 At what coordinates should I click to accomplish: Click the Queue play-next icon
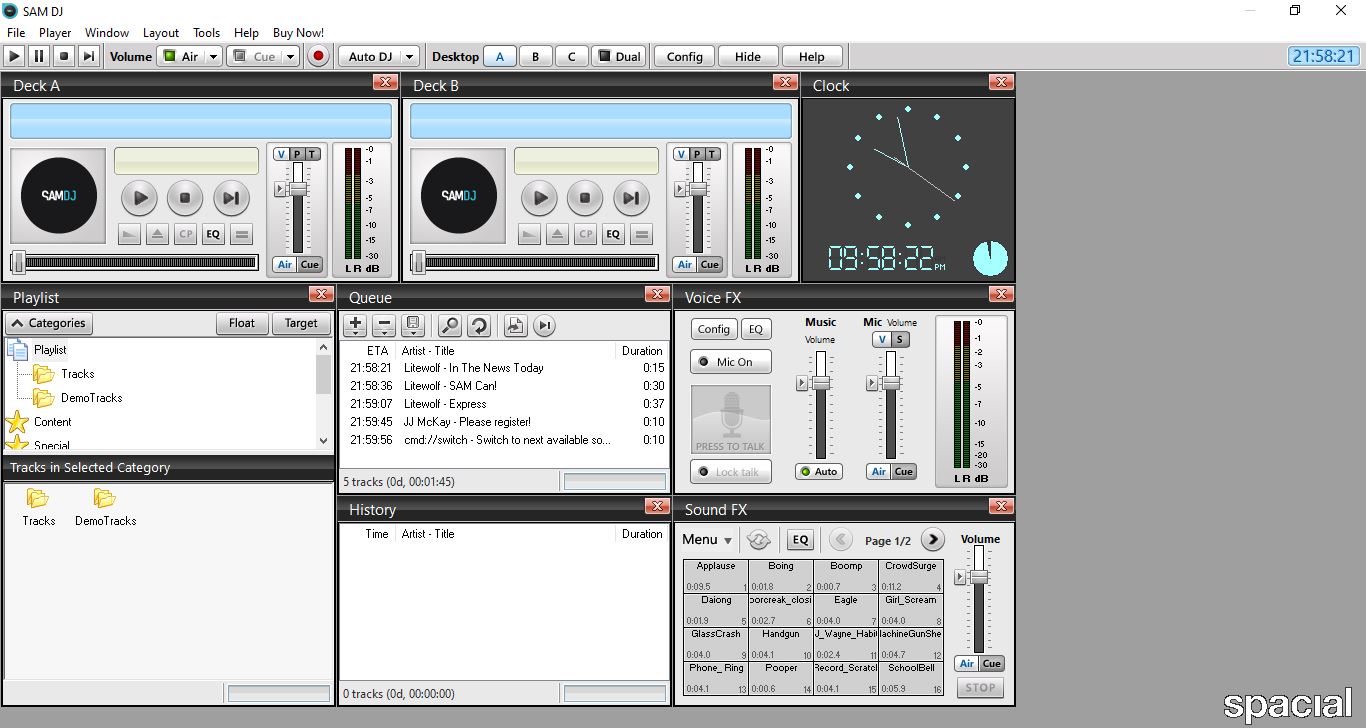tap(544, 325)
